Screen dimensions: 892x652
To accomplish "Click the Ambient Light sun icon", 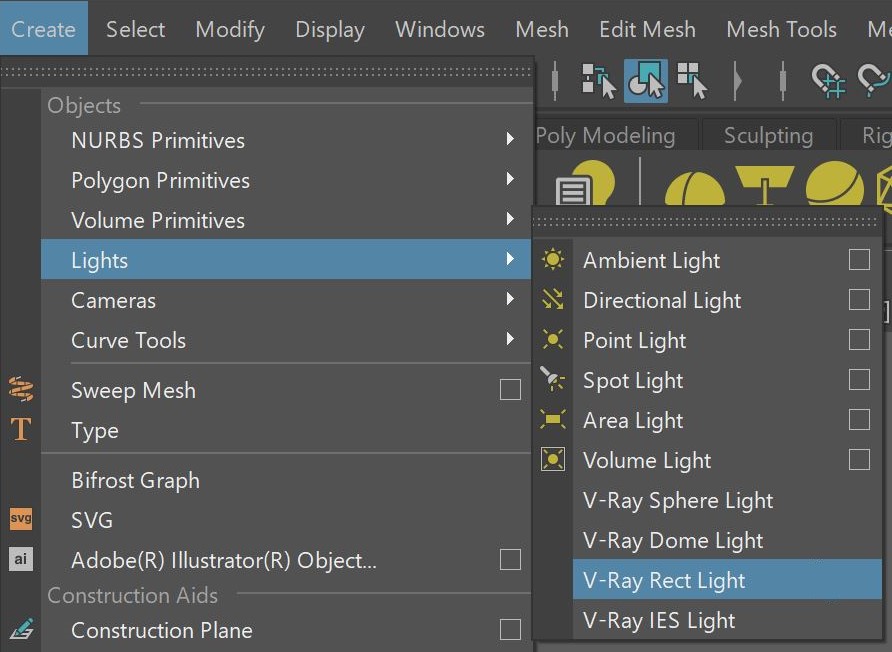I will click(x=552, y=259).
